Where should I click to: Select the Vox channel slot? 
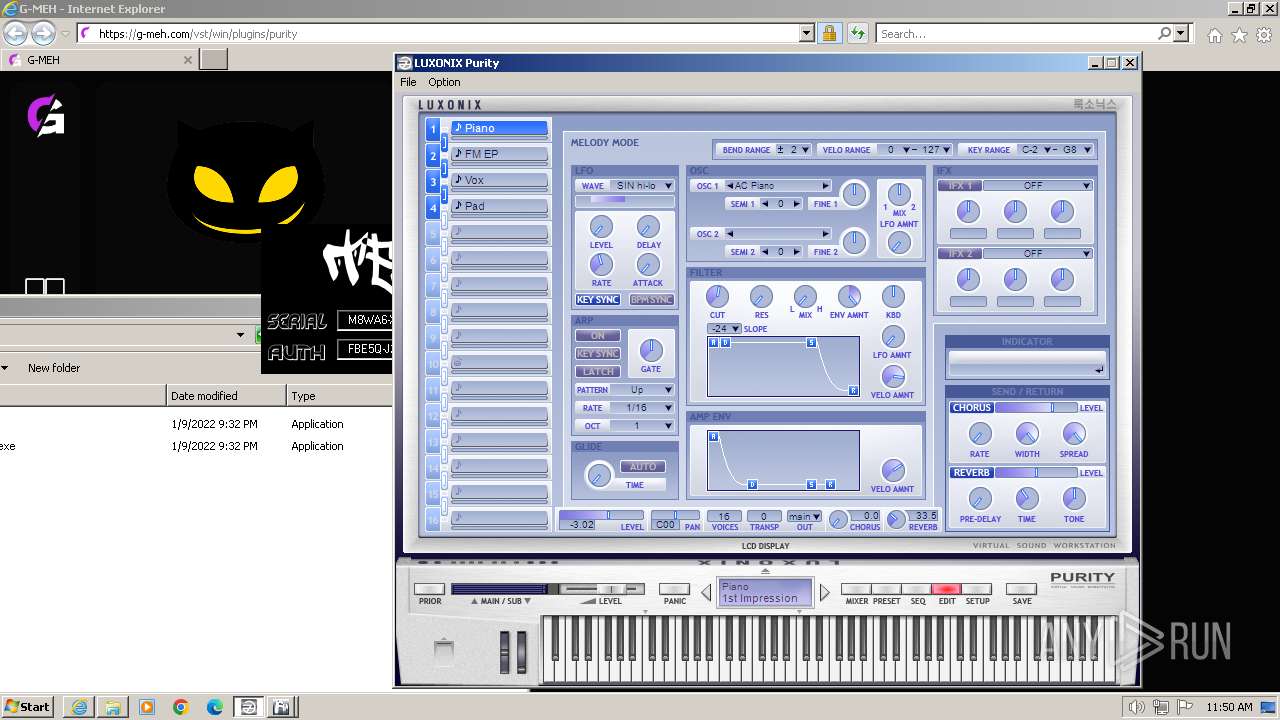click(x=499, y=180)
